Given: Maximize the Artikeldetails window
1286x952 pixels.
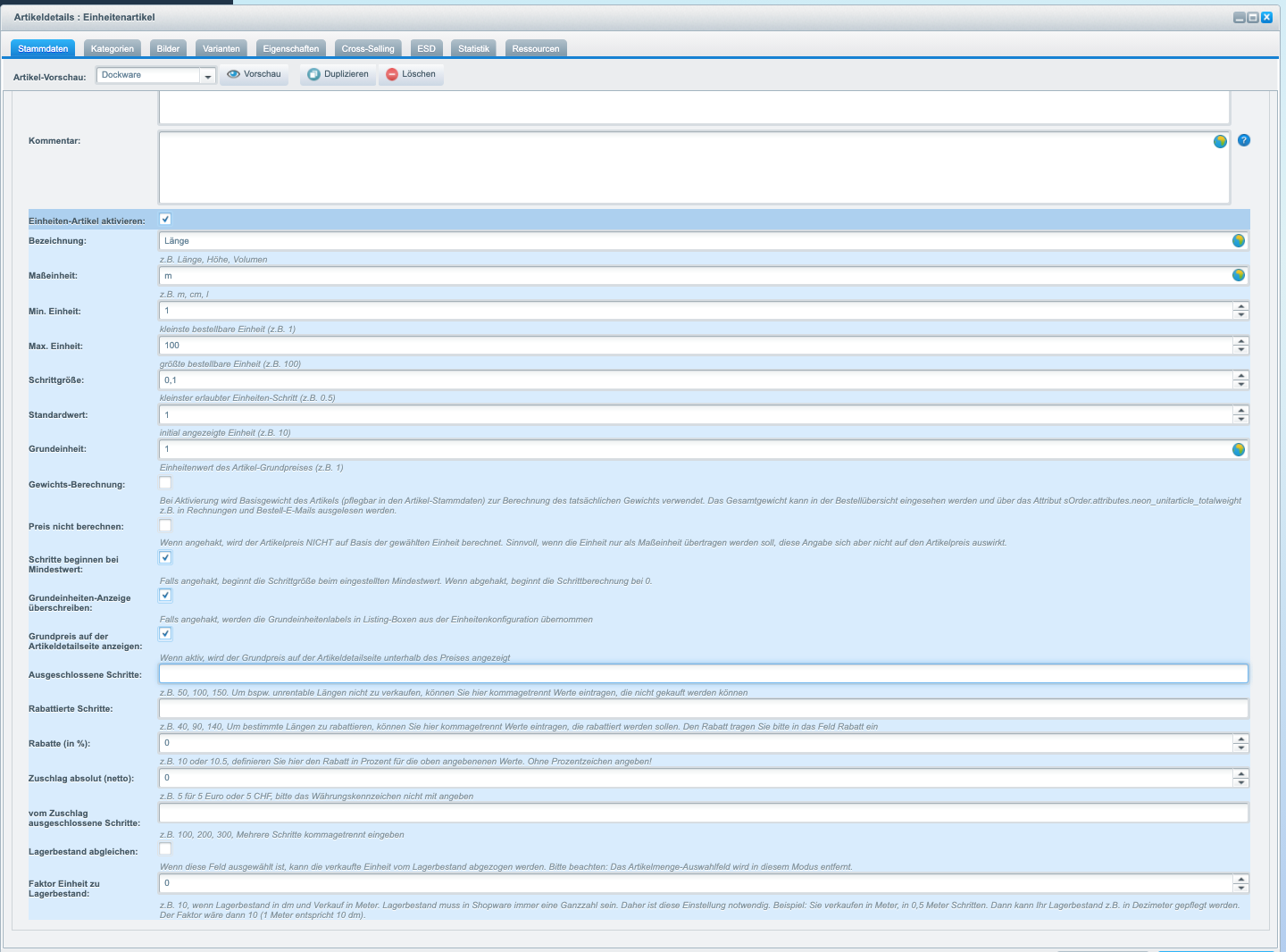Looking at the screenshot, I should tap(1253, 18).
